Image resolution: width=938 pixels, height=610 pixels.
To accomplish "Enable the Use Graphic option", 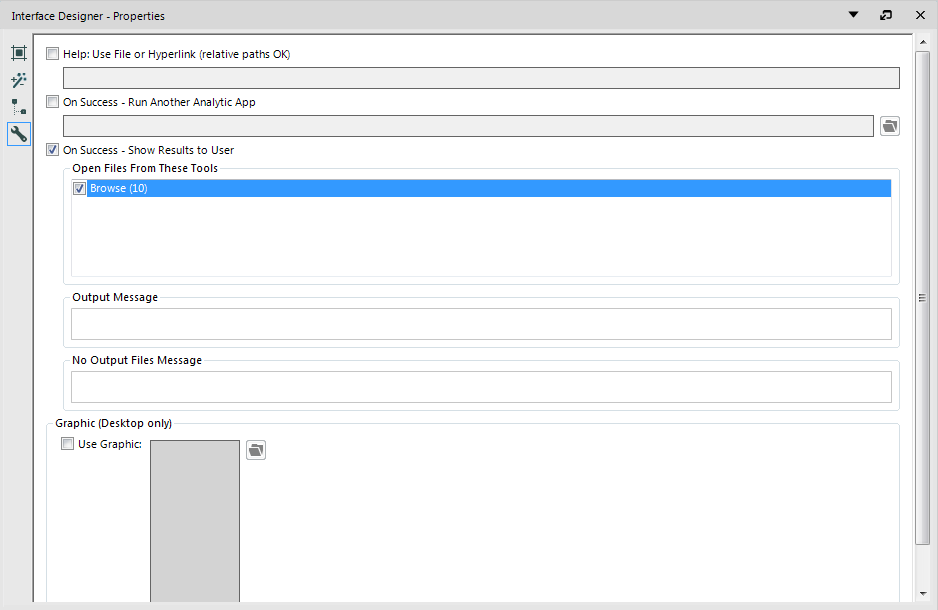I will tap(67, 443).
